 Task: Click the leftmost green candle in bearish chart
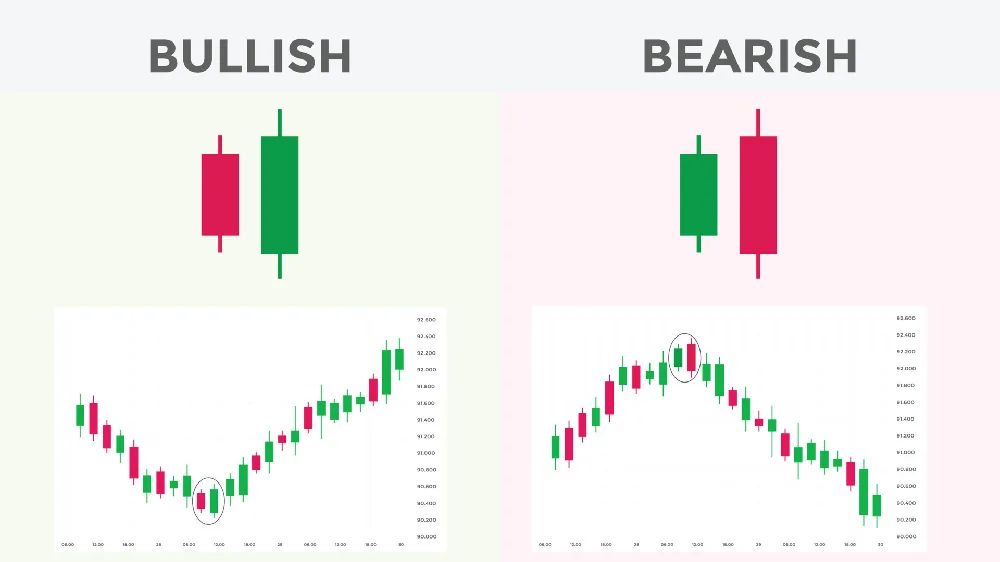tap(555, 447)
